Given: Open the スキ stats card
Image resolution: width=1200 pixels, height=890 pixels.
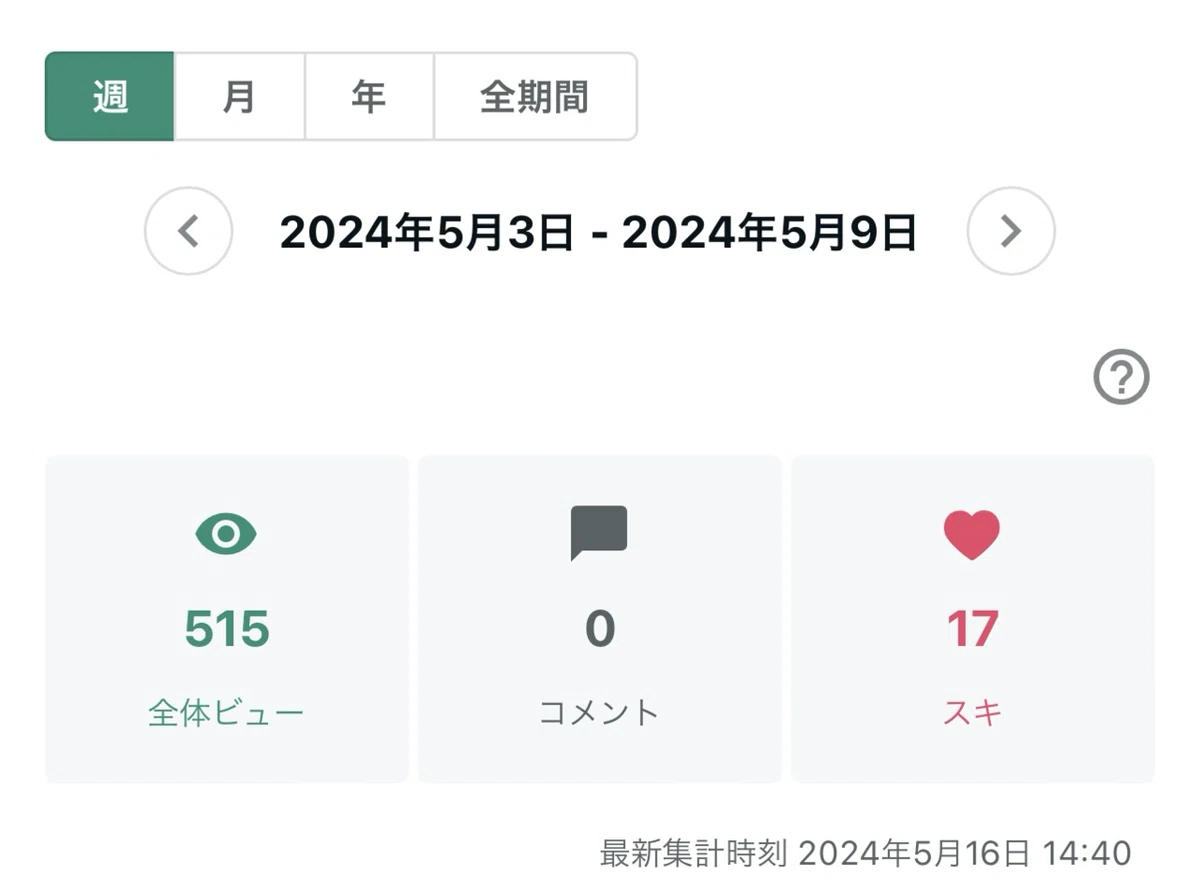Looking at the screenshot, I should click(972, 619).
